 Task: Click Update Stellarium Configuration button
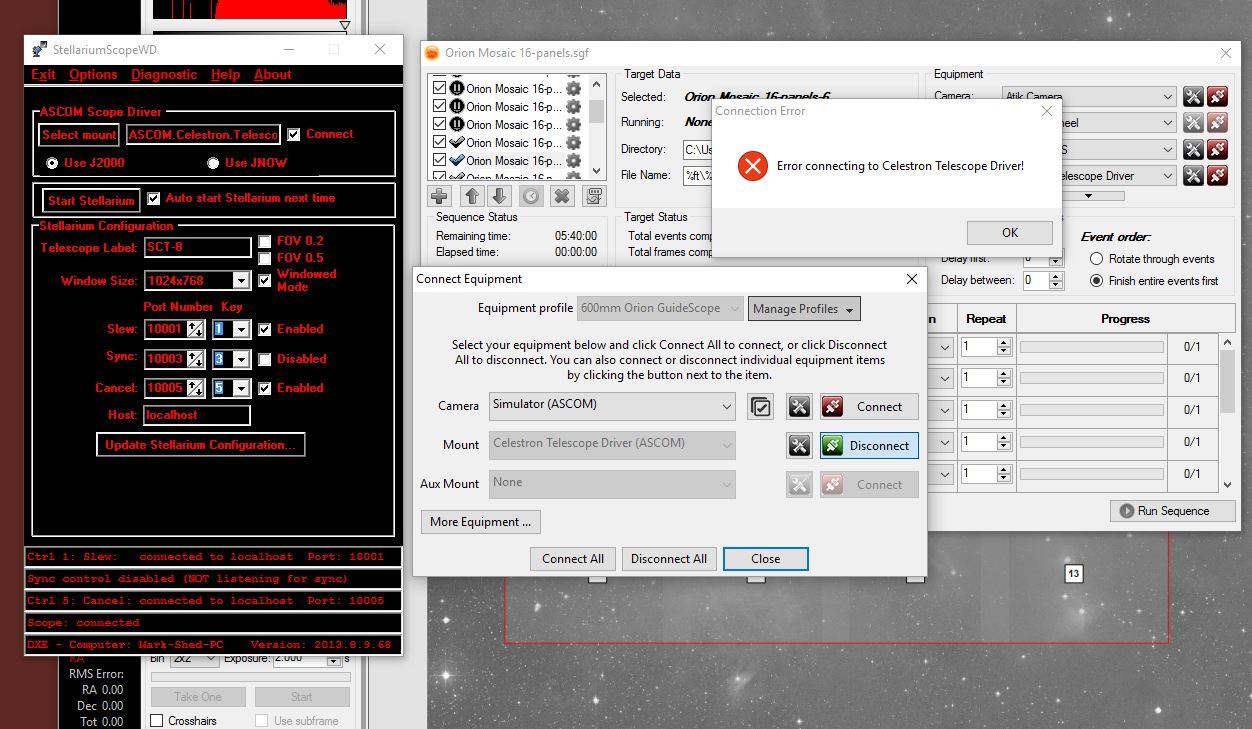pyautogui.click(x=201, y=445)
